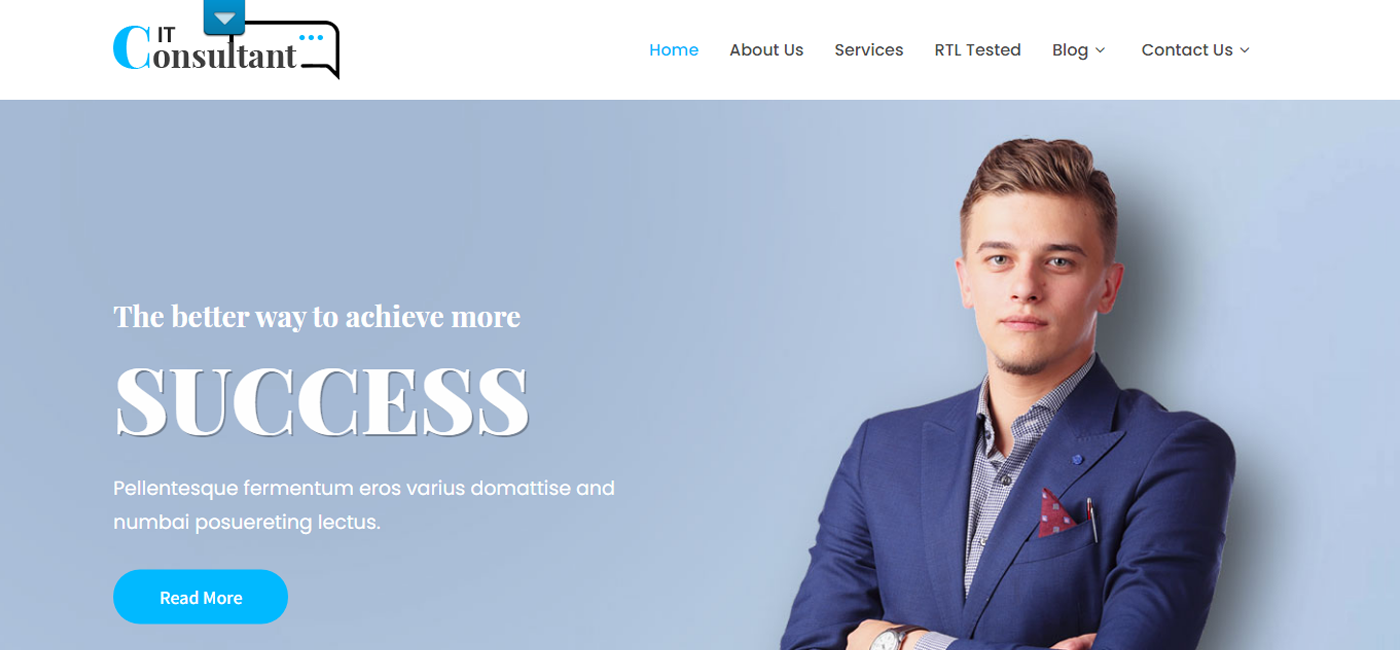Image resolution: width=1400 pixels, height=650 pixels.
Task: Click the IT Consultant logo text
Action: coord(206,48)
